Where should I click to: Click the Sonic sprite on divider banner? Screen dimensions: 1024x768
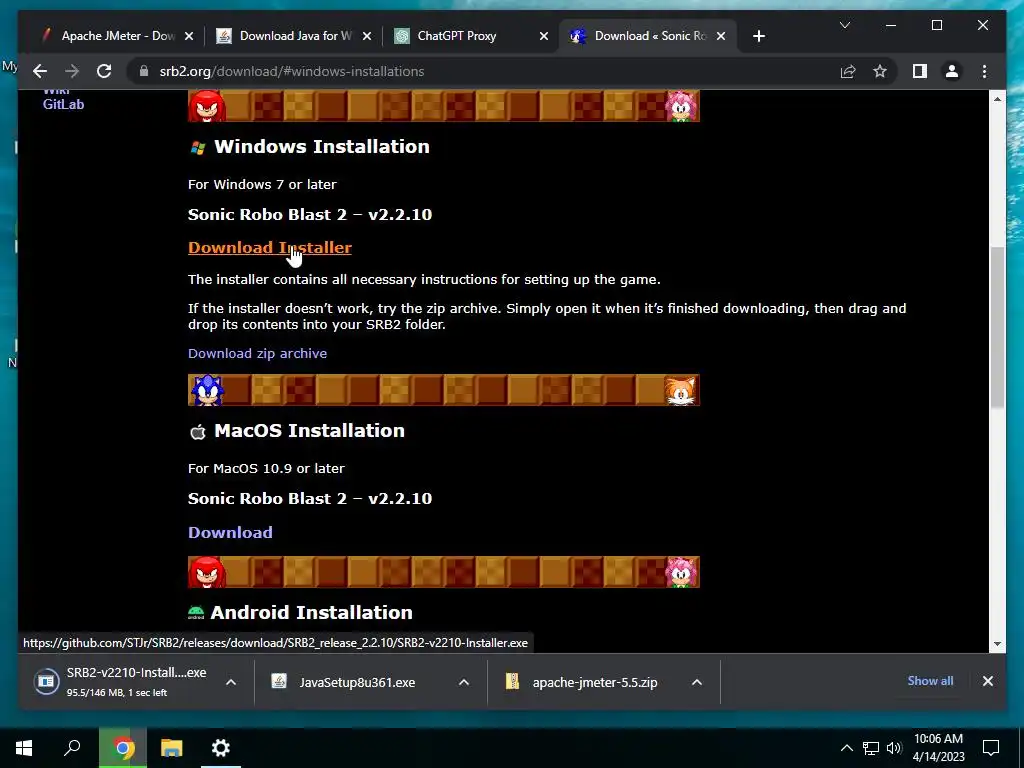coord(207,390)
